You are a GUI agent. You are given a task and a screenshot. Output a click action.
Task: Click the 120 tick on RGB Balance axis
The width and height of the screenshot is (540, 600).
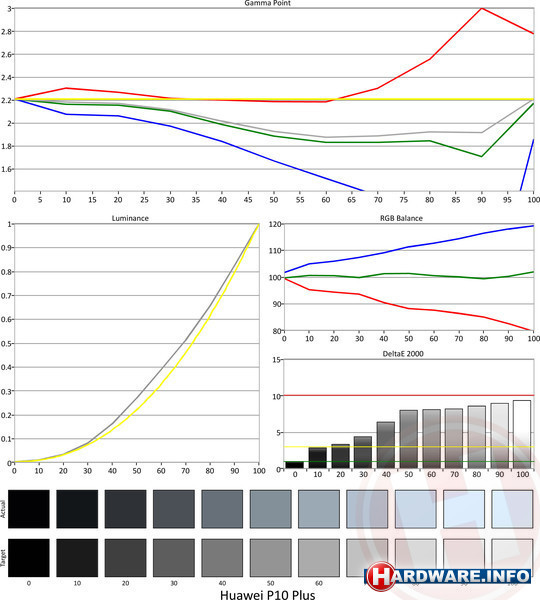tap(277, 224)
